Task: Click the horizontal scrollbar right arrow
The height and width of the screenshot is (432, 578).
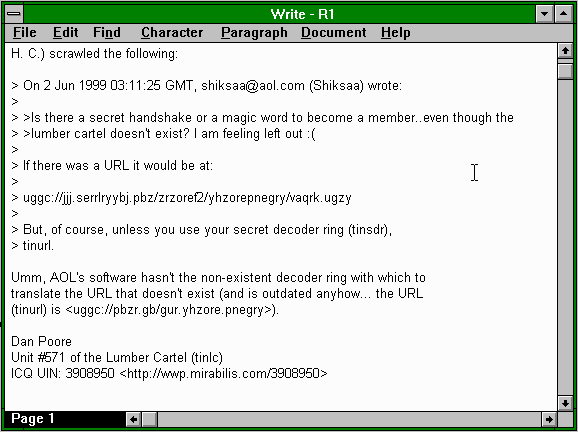Action: [549, 419]
